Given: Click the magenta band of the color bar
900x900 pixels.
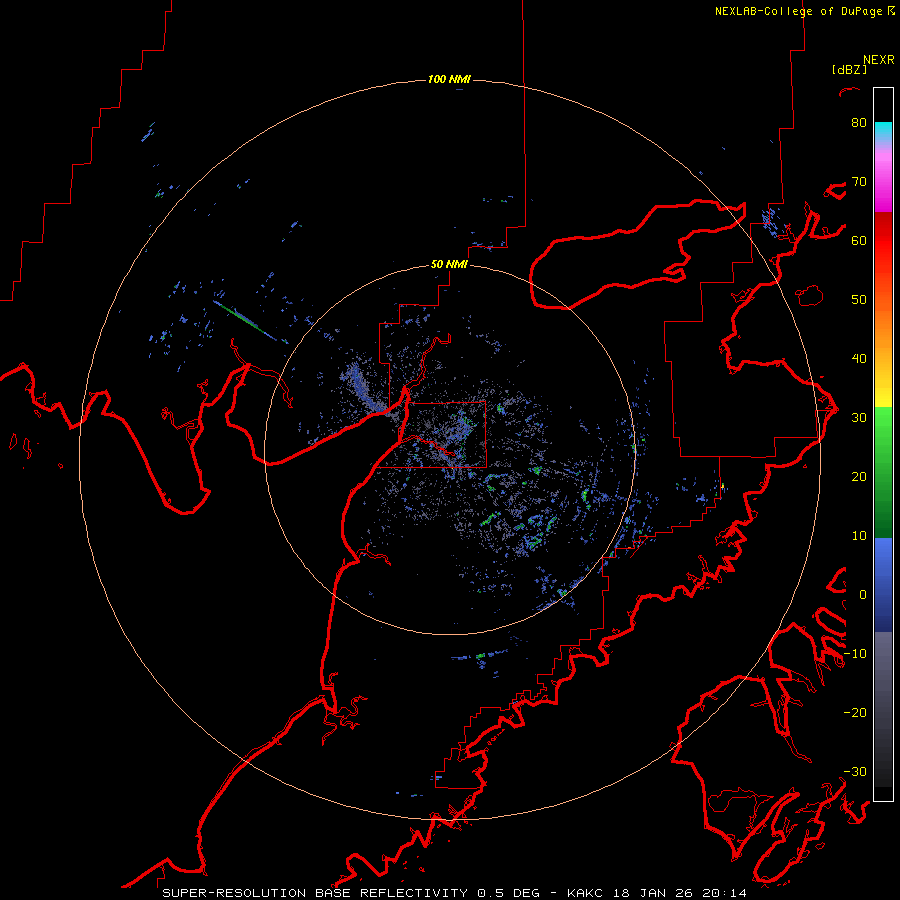Looking at the screenshot, I should [883, 183].
